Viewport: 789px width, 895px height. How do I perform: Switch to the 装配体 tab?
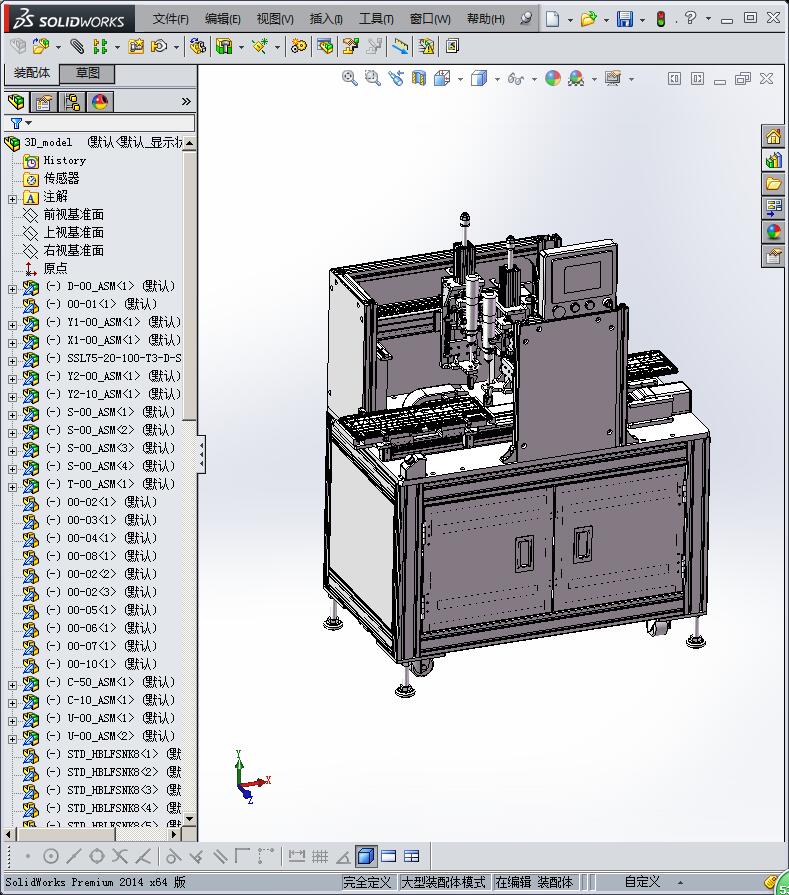(x=32, y=73)
